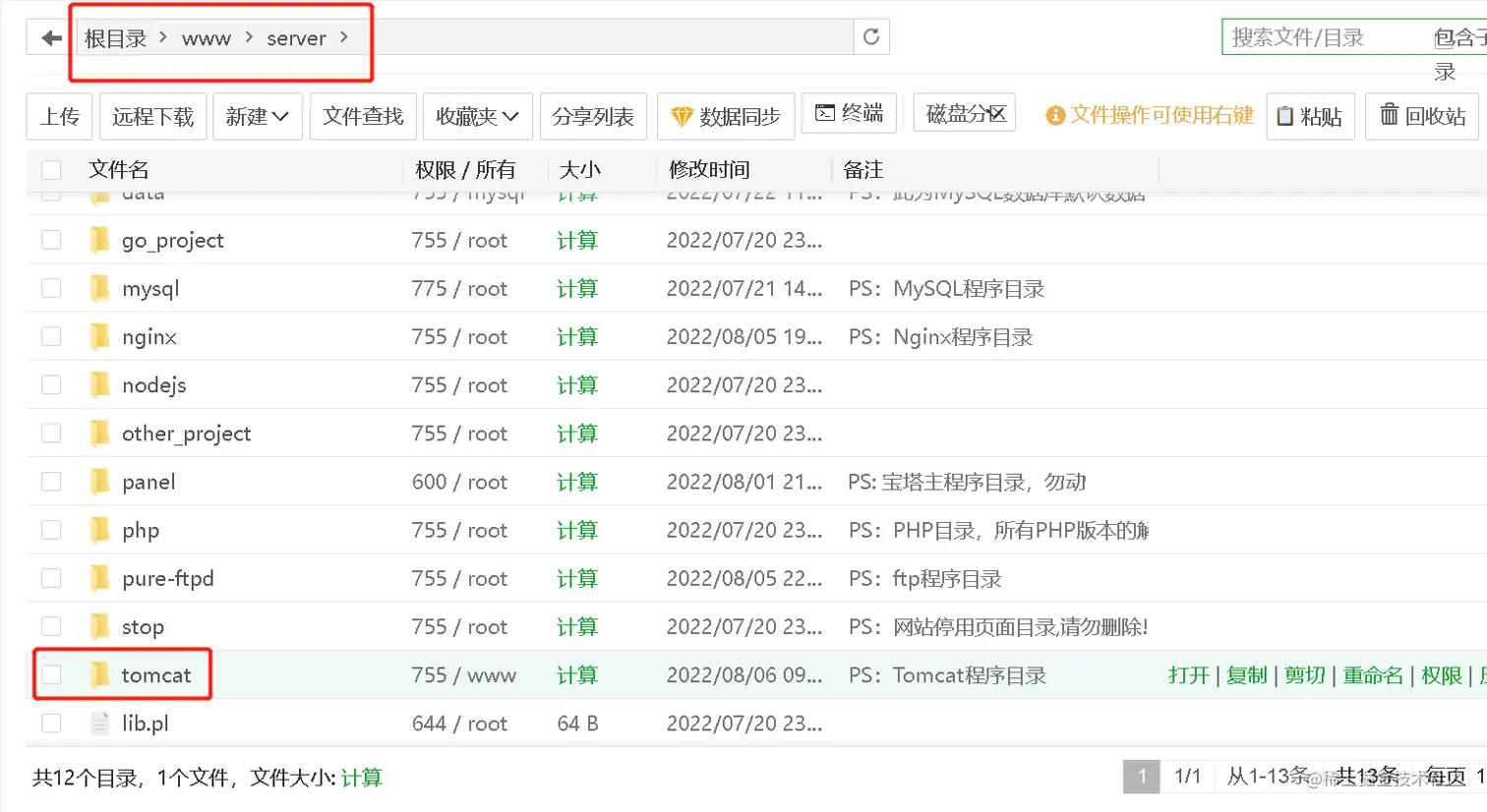Click 打开 link in tomcat row
This screenshot has width=1487, height=812.
pyautogui.click(x=1188, y=675)
